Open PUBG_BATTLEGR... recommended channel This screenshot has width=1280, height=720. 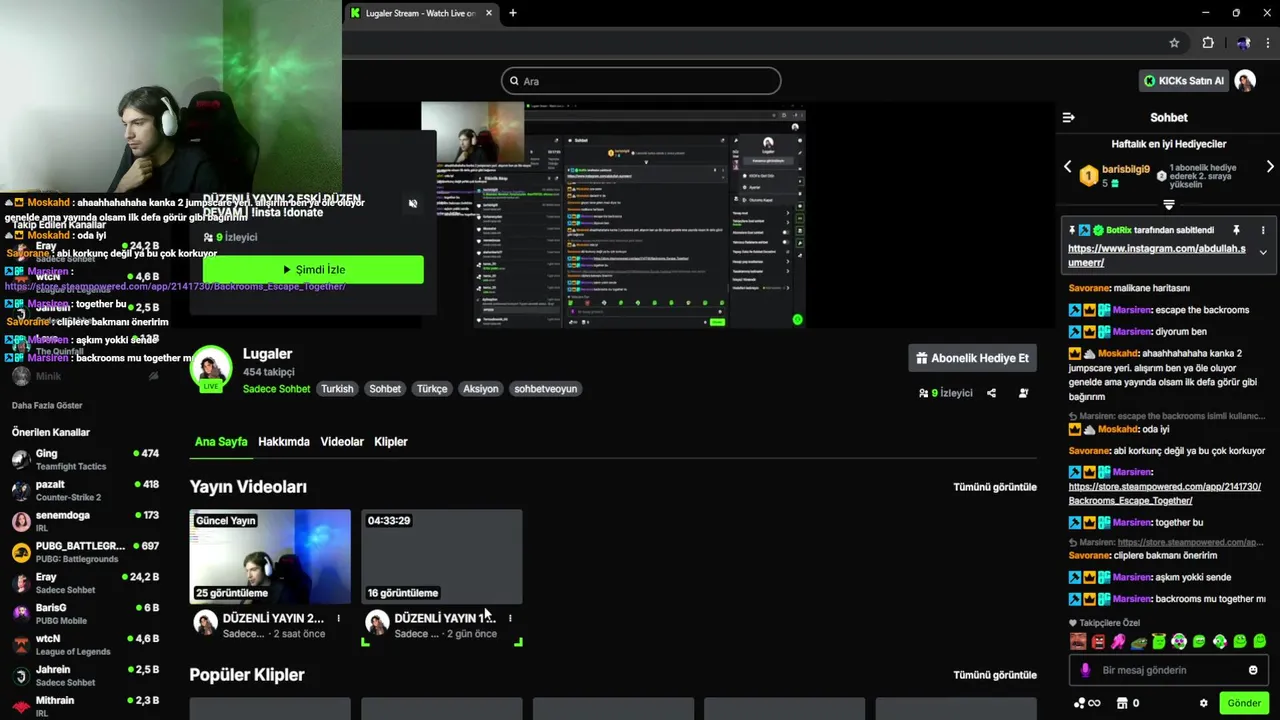85,552
